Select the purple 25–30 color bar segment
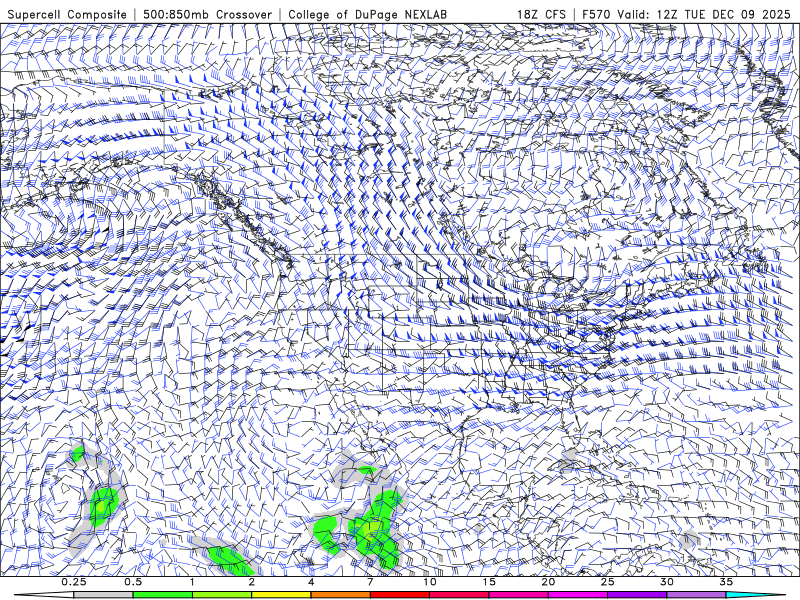800x600 pixels. (x=637, y=595)
